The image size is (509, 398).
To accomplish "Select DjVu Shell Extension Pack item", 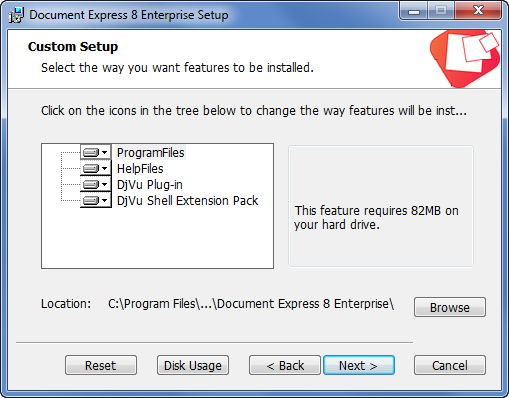I will tap(187, 201).
